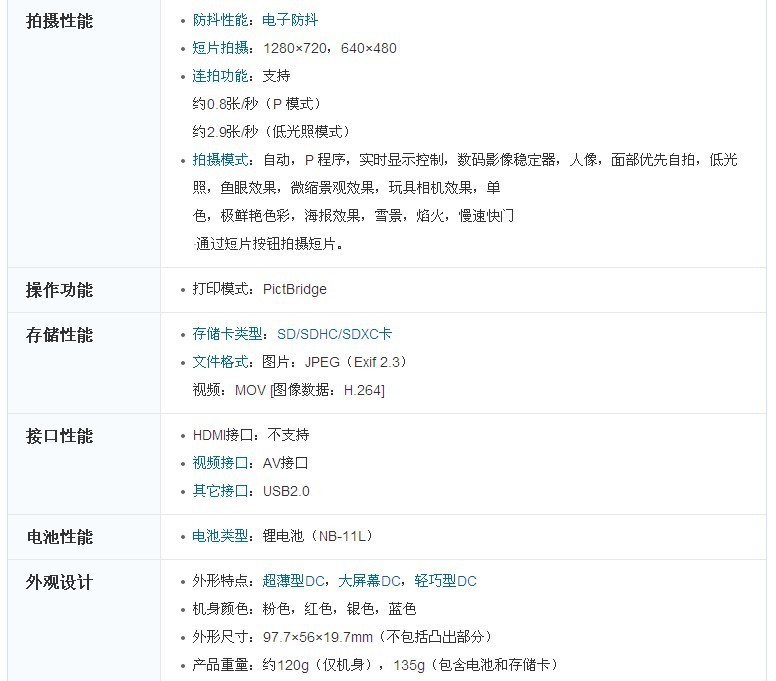Click the 轻巧型DC link
Viewport: 776px width, 681px height.
coord(445,581)
